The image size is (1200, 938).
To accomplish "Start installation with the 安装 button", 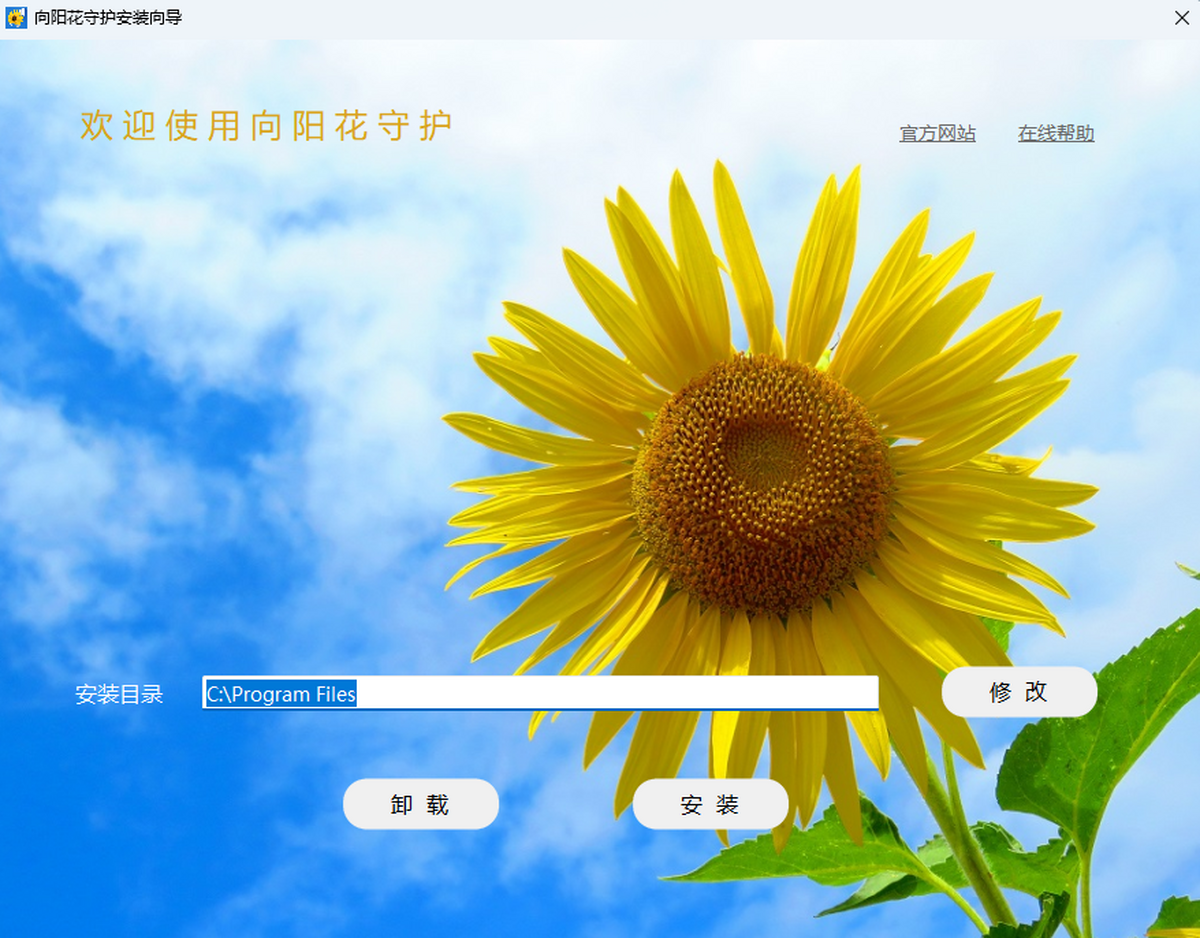I will tap(710, 805).
